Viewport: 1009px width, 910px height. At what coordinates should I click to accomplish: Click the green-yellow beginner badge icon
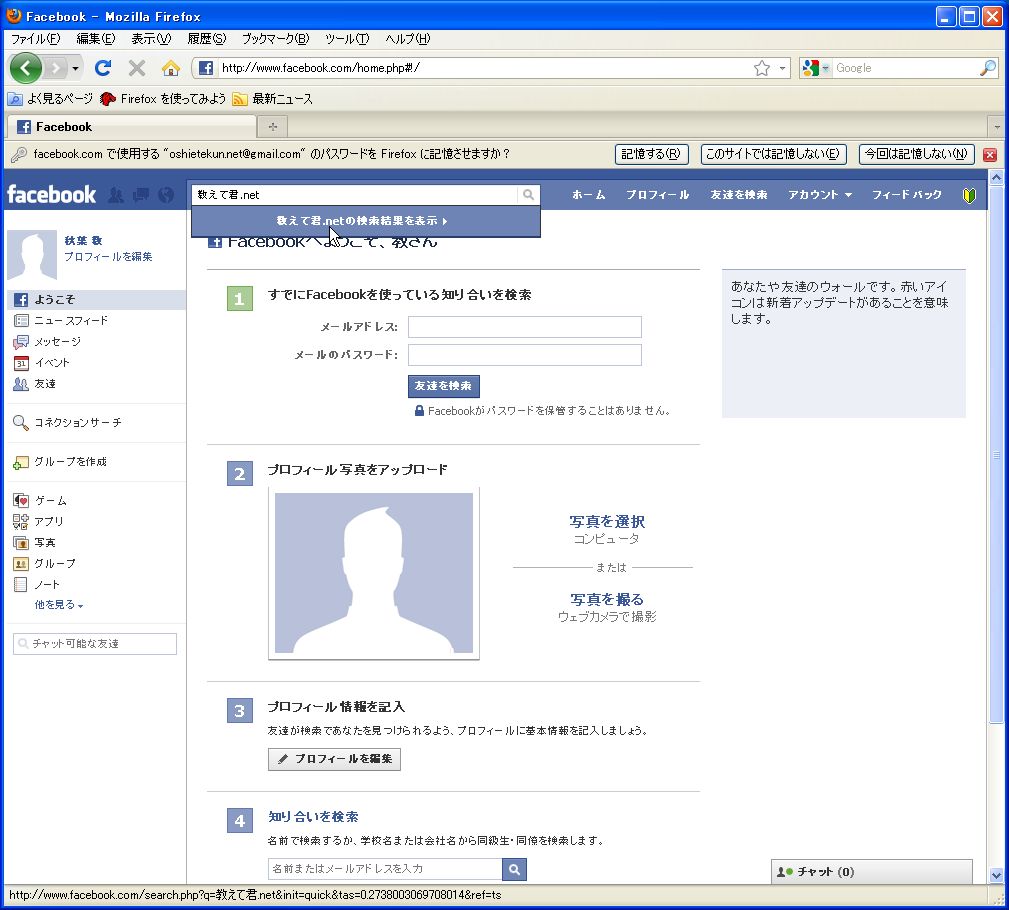click(x=969, y=195)
